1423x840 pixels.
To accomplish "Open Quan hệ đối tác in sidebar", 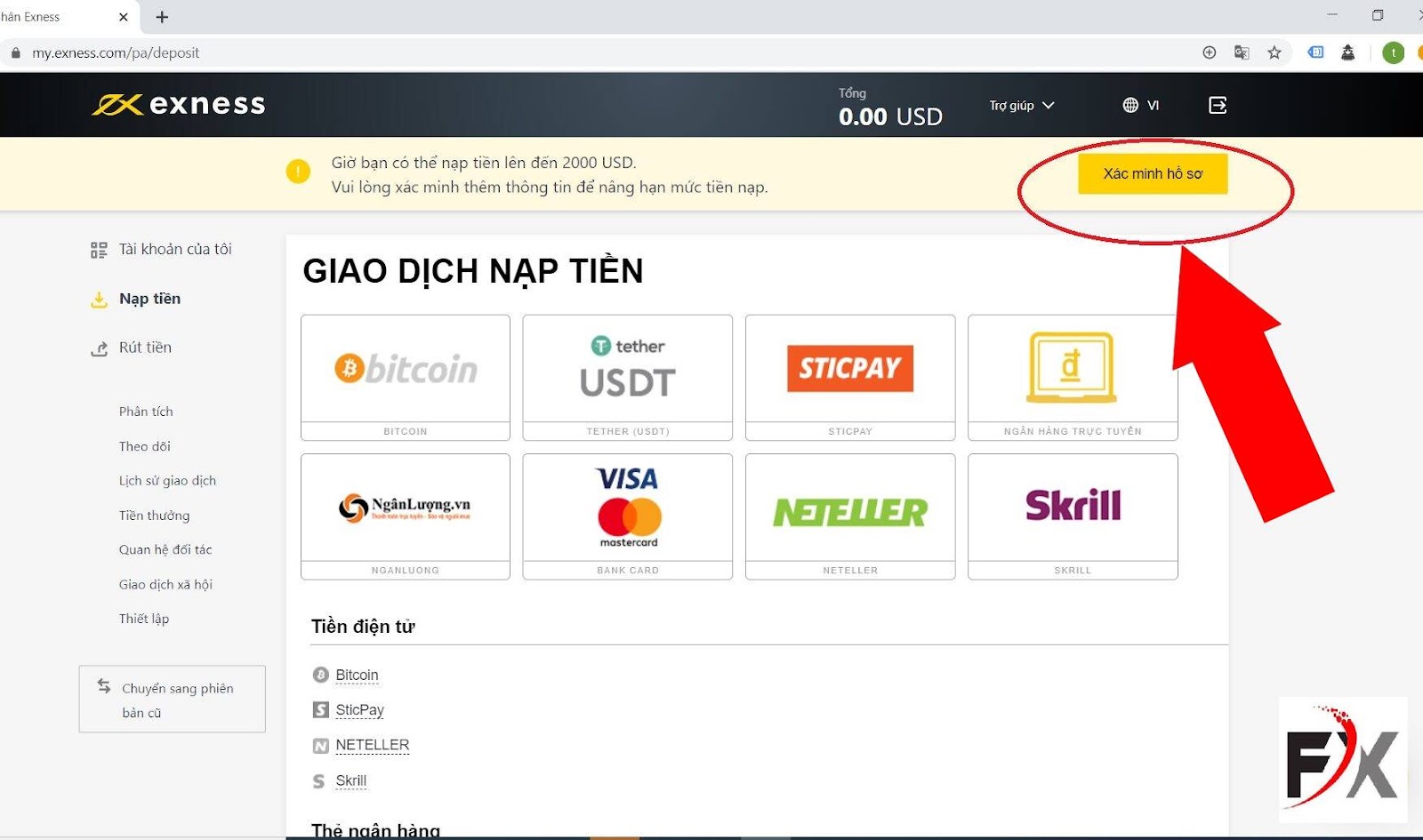I will (x=165, y=549).
